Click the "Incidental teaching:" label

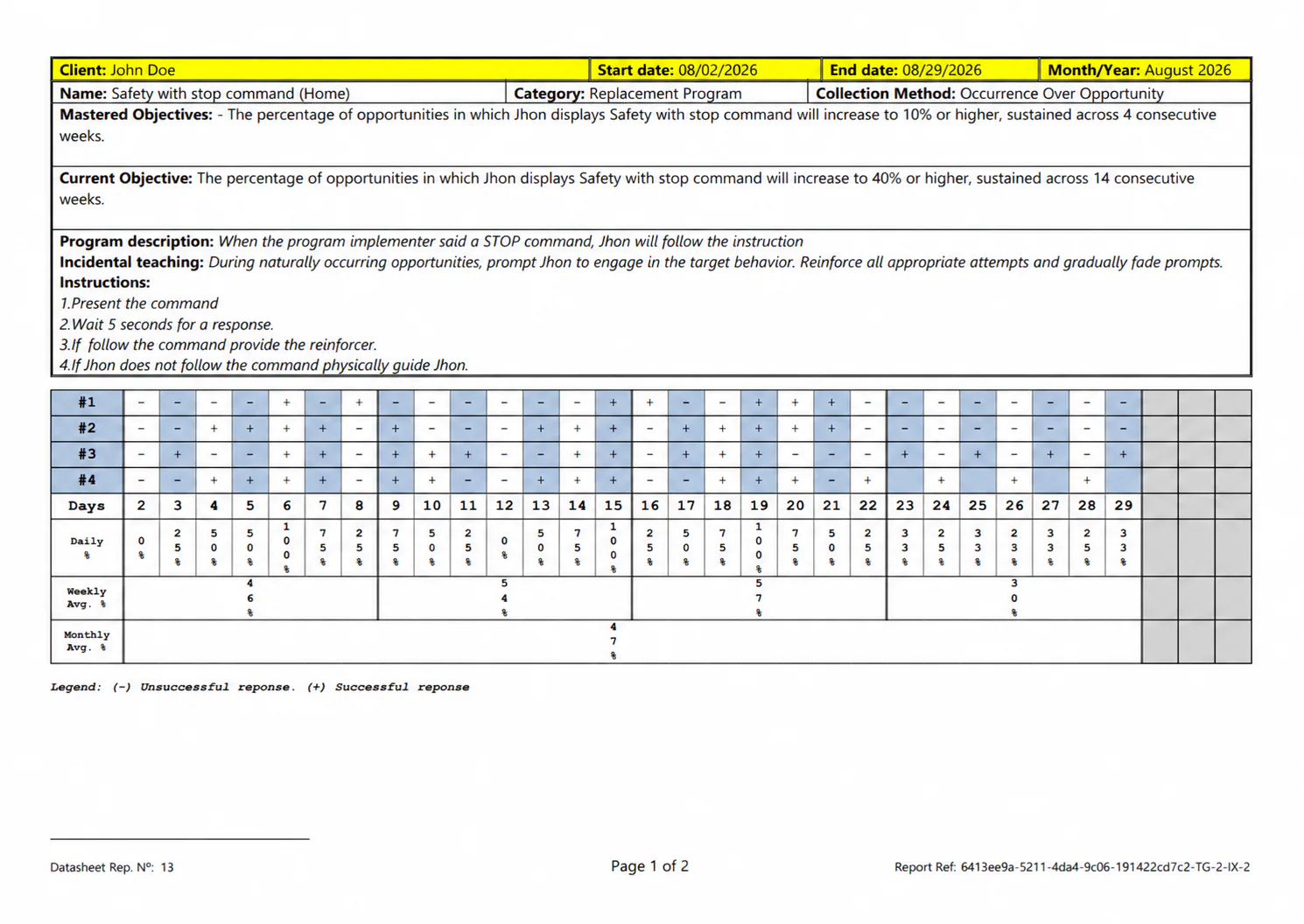(131, 262)
